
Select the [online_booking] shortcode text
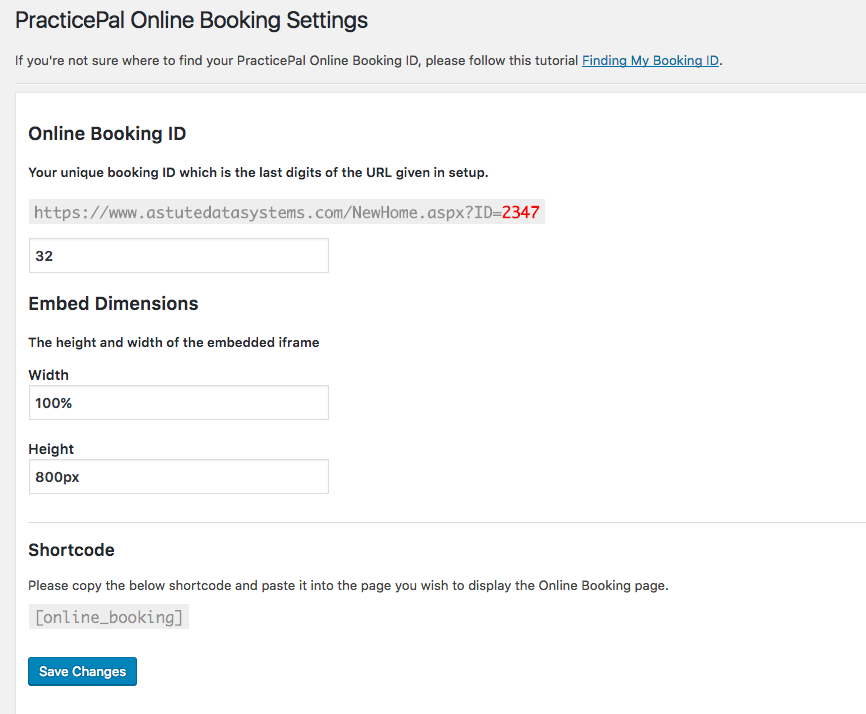tap(109, 617)
